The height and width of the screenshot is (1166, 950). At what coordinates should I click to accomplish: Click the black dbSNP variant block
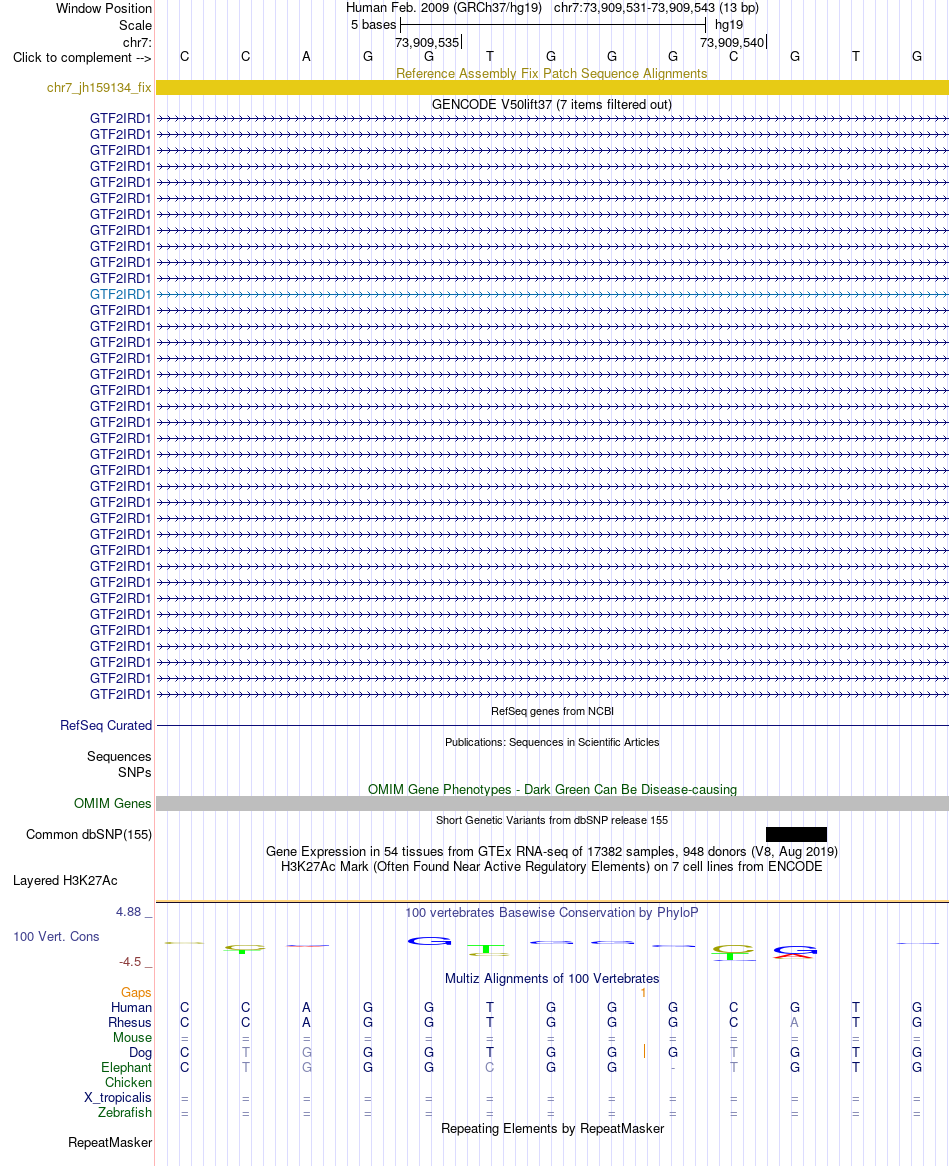796,834
